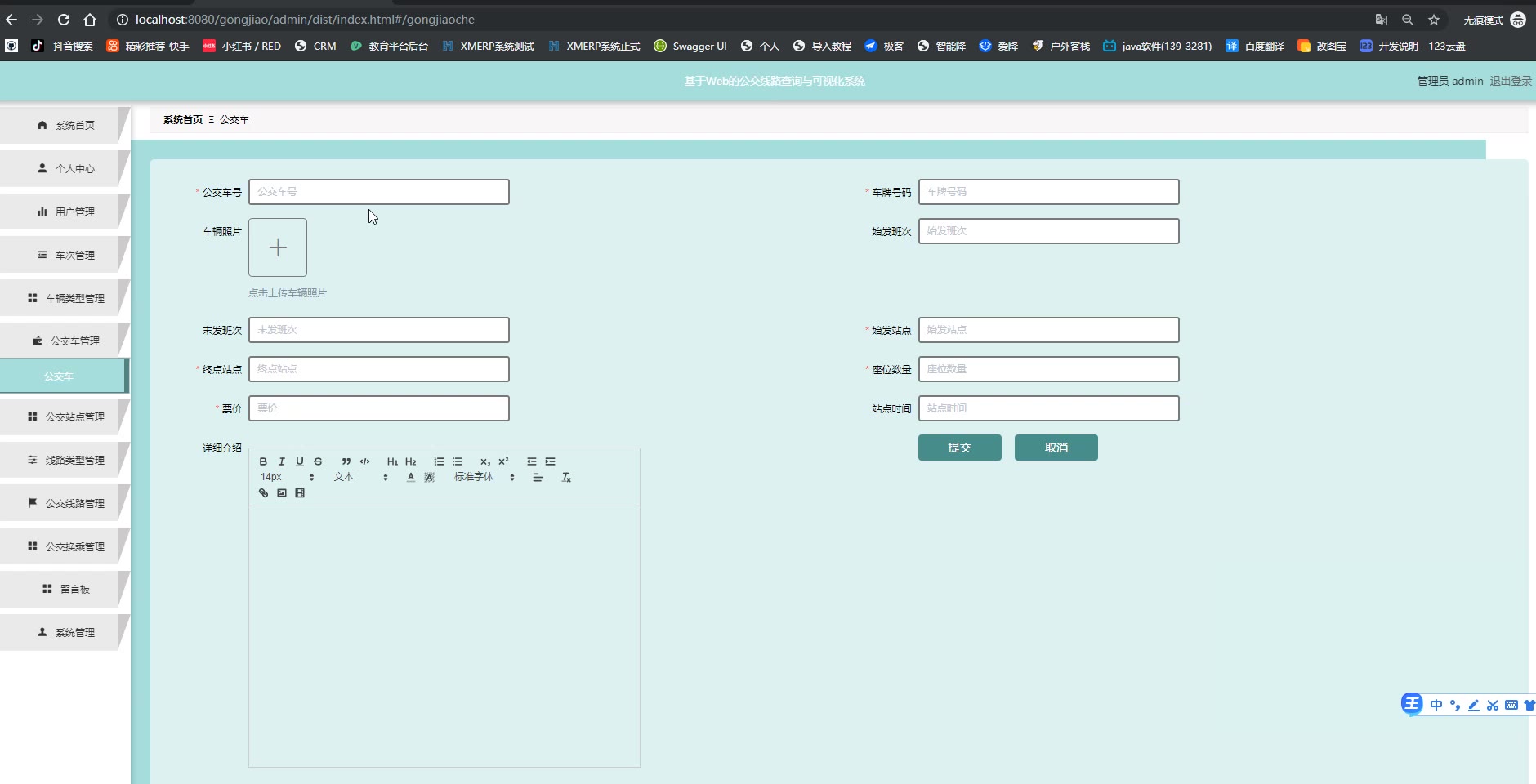Click the insert image icon
1536x784 pixels.
click(282, 493)
